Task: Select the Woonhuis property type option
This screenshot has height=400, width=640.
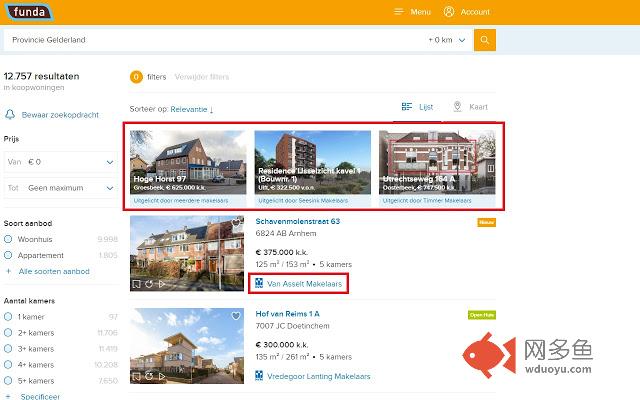Action: tap(9, 240)
